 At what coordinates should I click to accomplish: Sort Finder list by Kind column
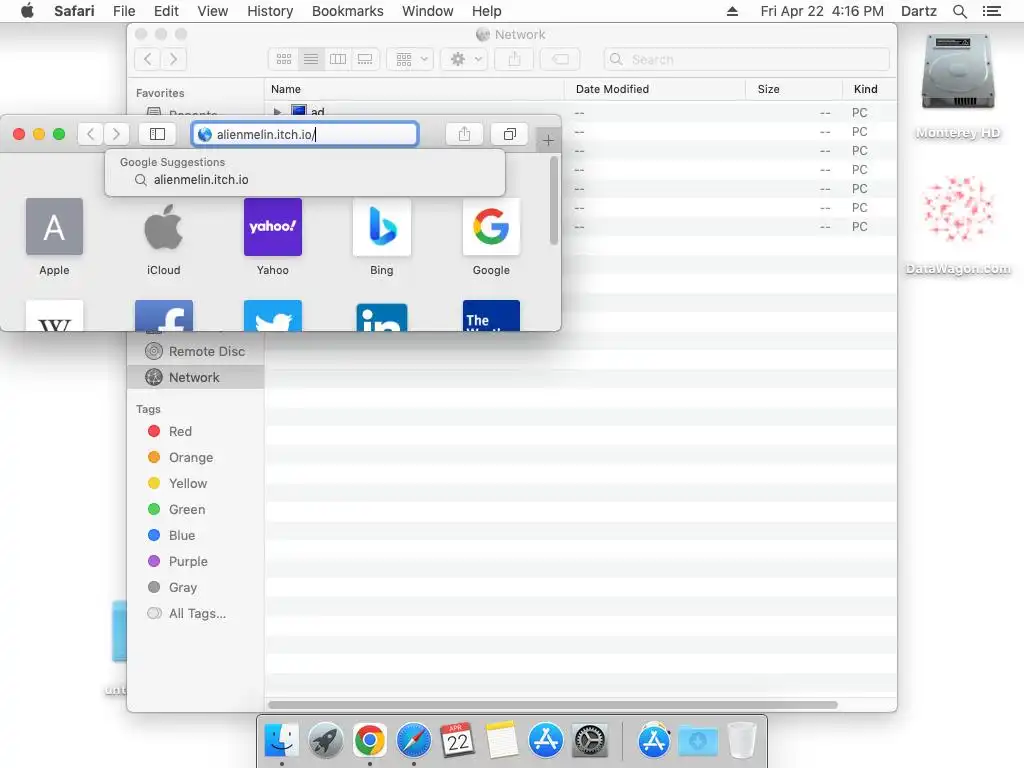(x=869, y=89)
